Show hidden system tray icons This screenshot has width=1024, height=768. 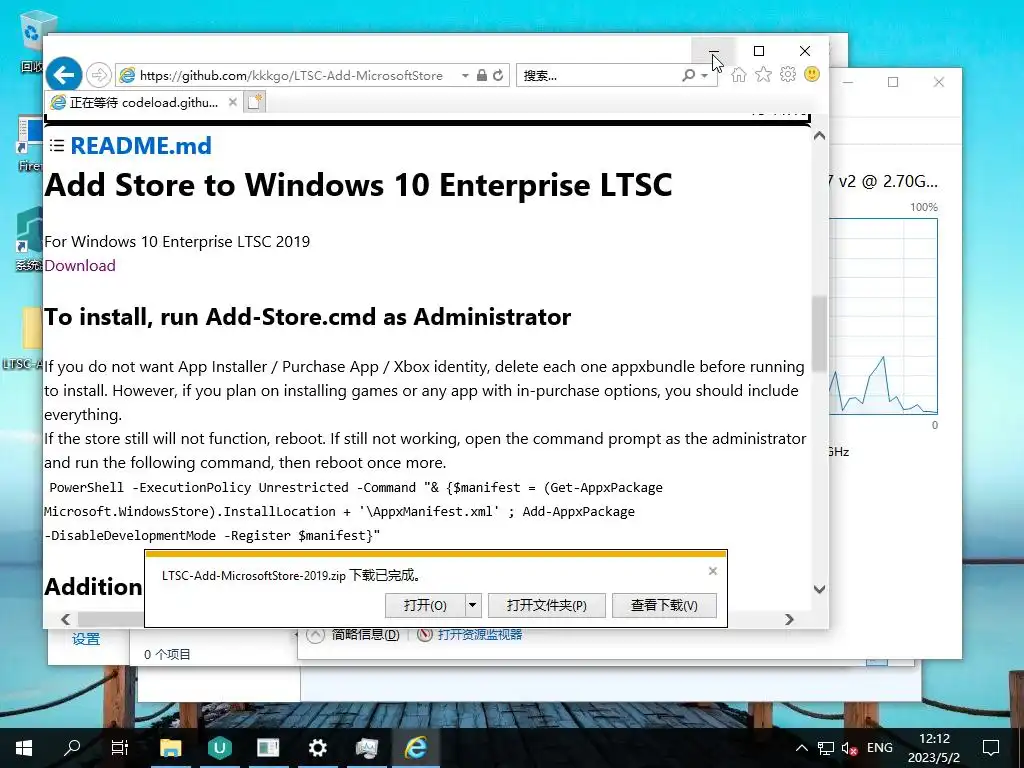tap(801, 748)
